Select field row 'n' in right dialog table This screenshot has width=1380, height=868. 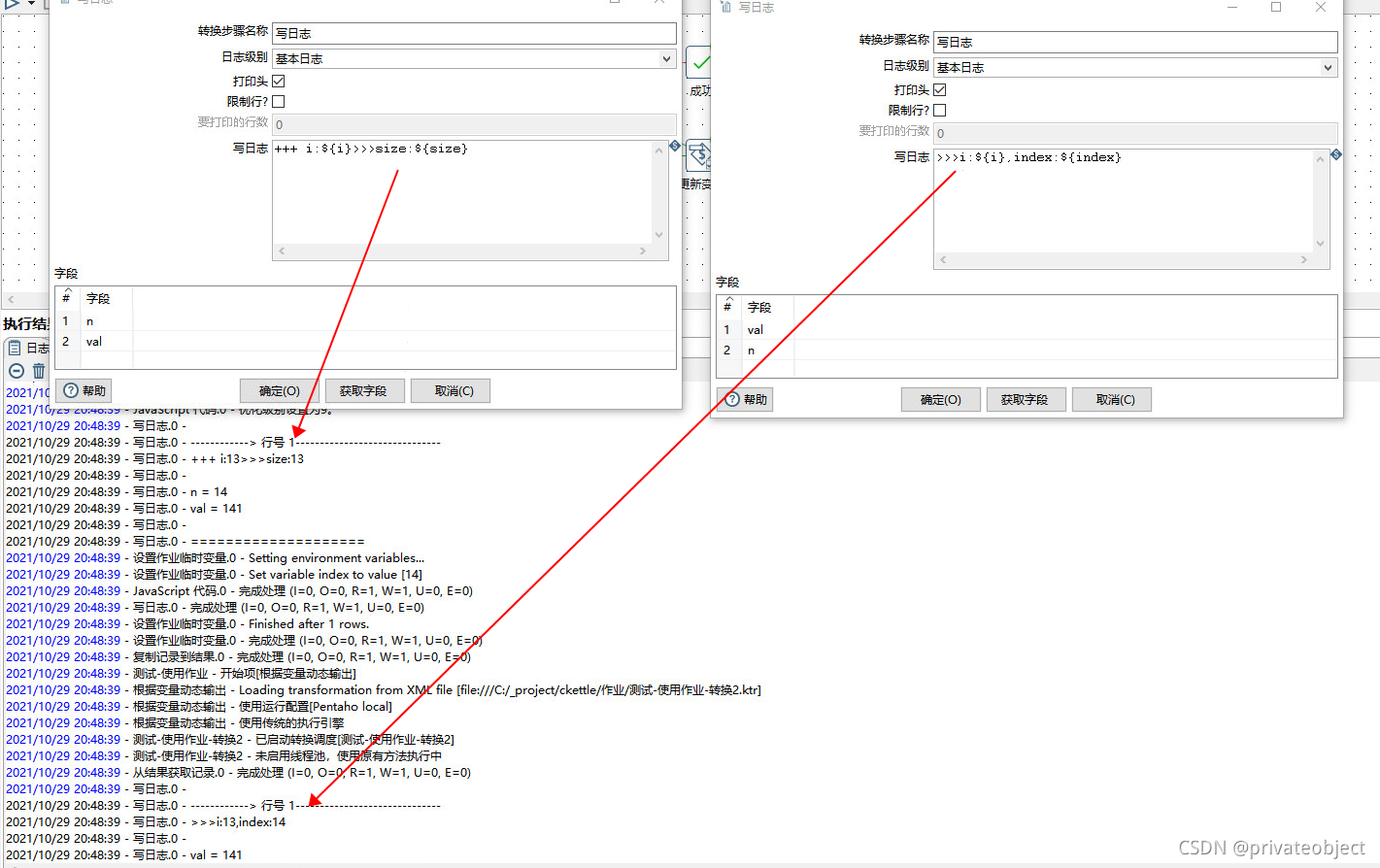[1027, 351]
